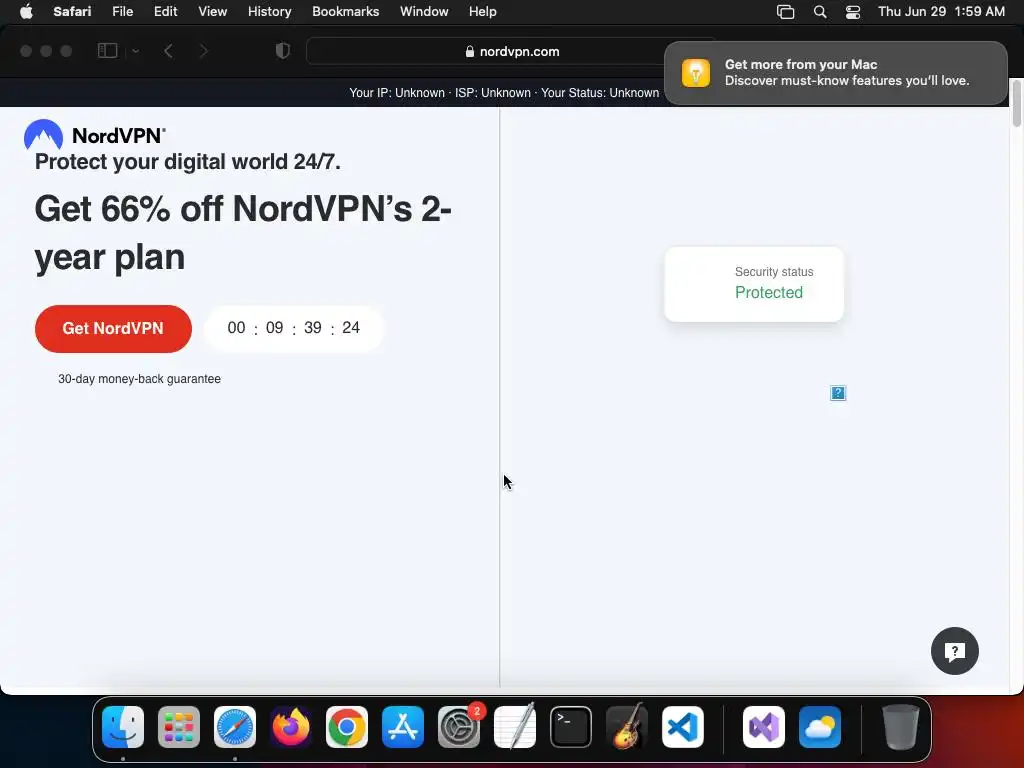Open the Get more from your Mac notification
Viewport: 1024px width, 768px height.
[x=835, y=72]
